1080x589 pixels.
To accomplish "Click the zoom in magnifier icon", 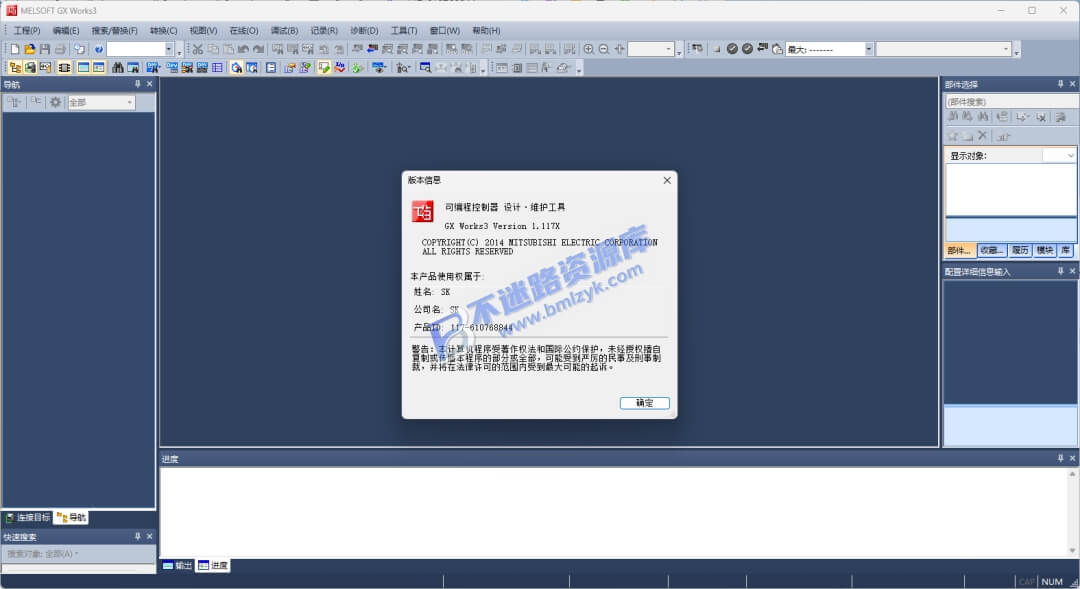I will coord(589,49).
